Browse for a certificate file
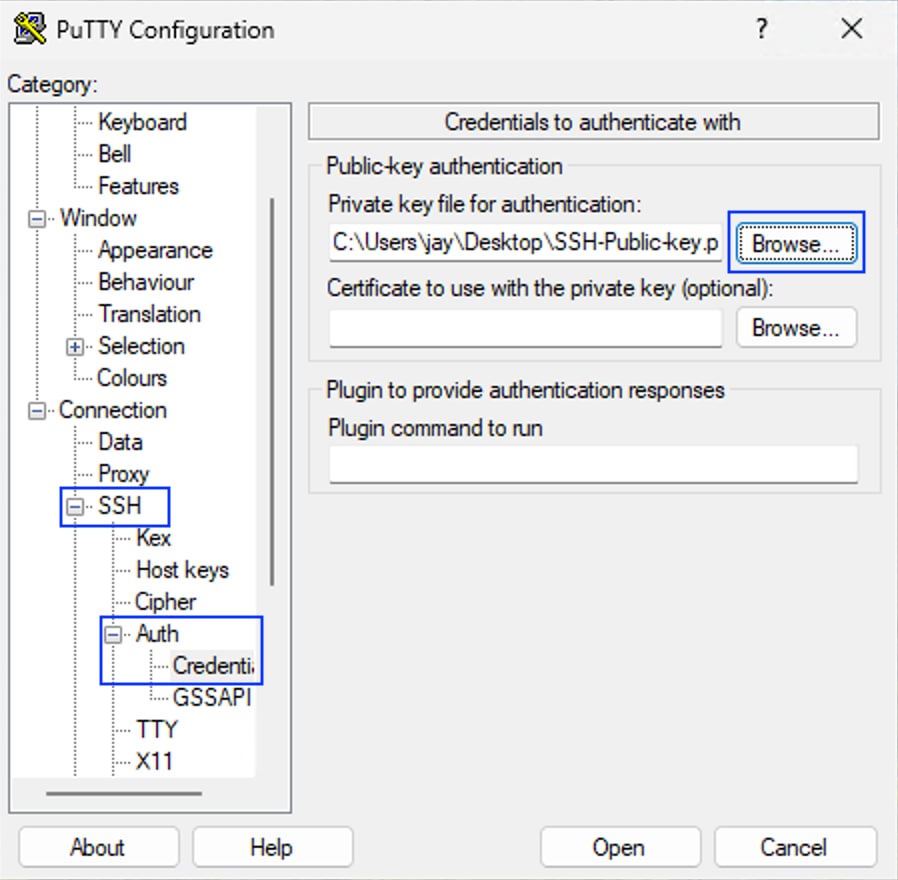This screenshot has width=898, height=880. click(x=795, y=327)
